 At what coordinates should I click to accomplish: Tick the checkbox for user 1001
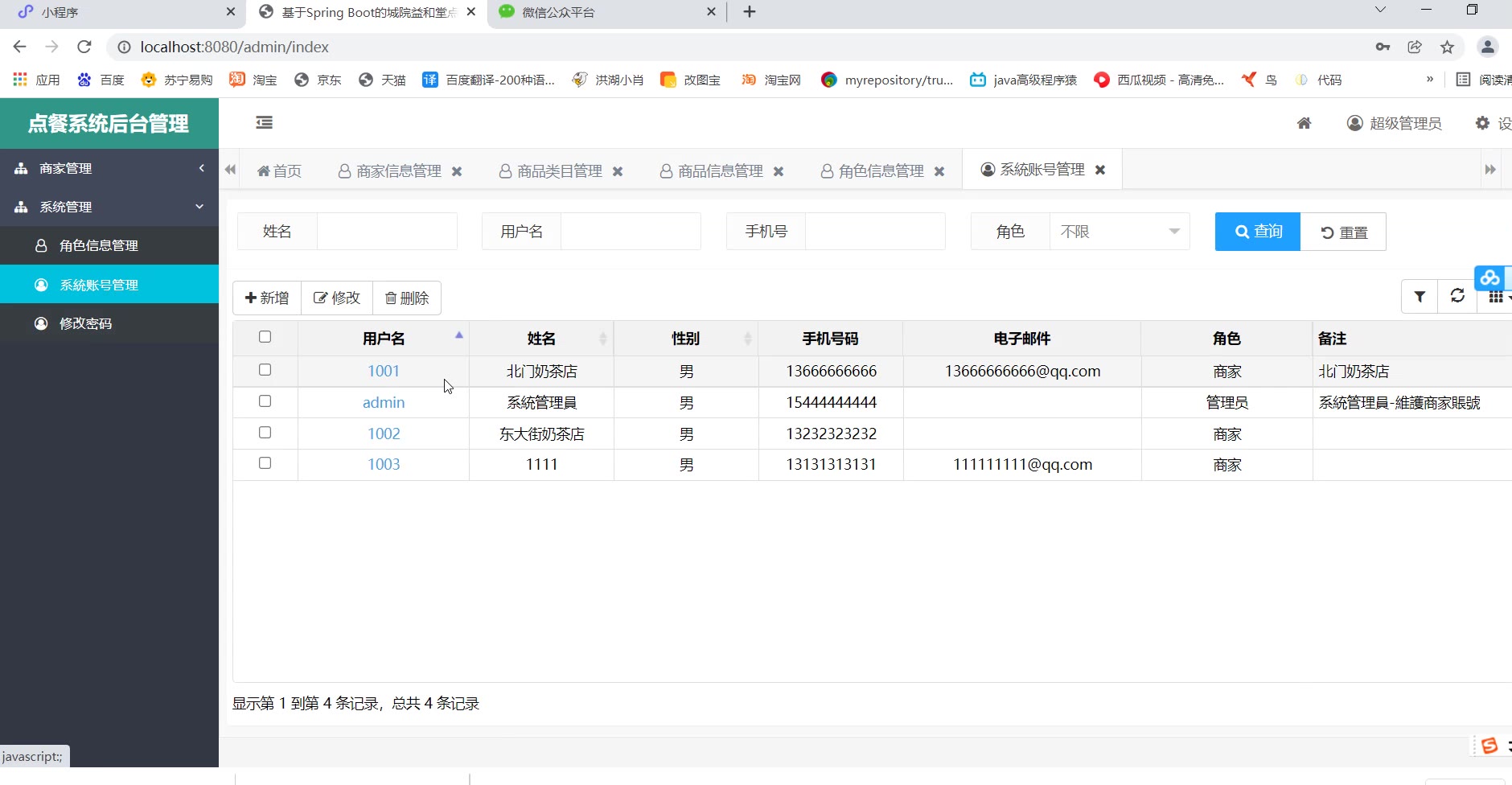tap(265, 370)
